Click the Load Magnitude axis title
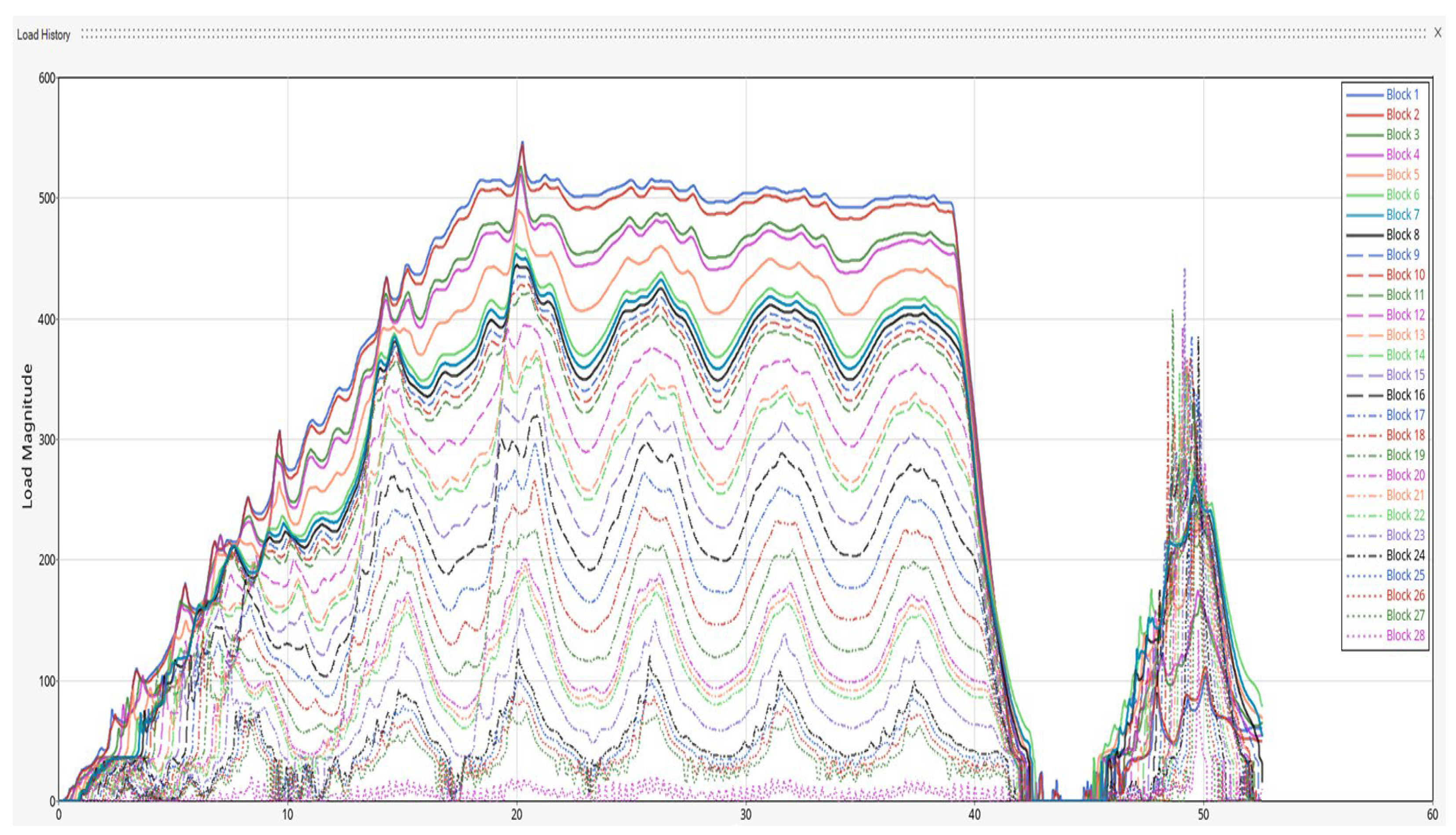 [27, 436]
